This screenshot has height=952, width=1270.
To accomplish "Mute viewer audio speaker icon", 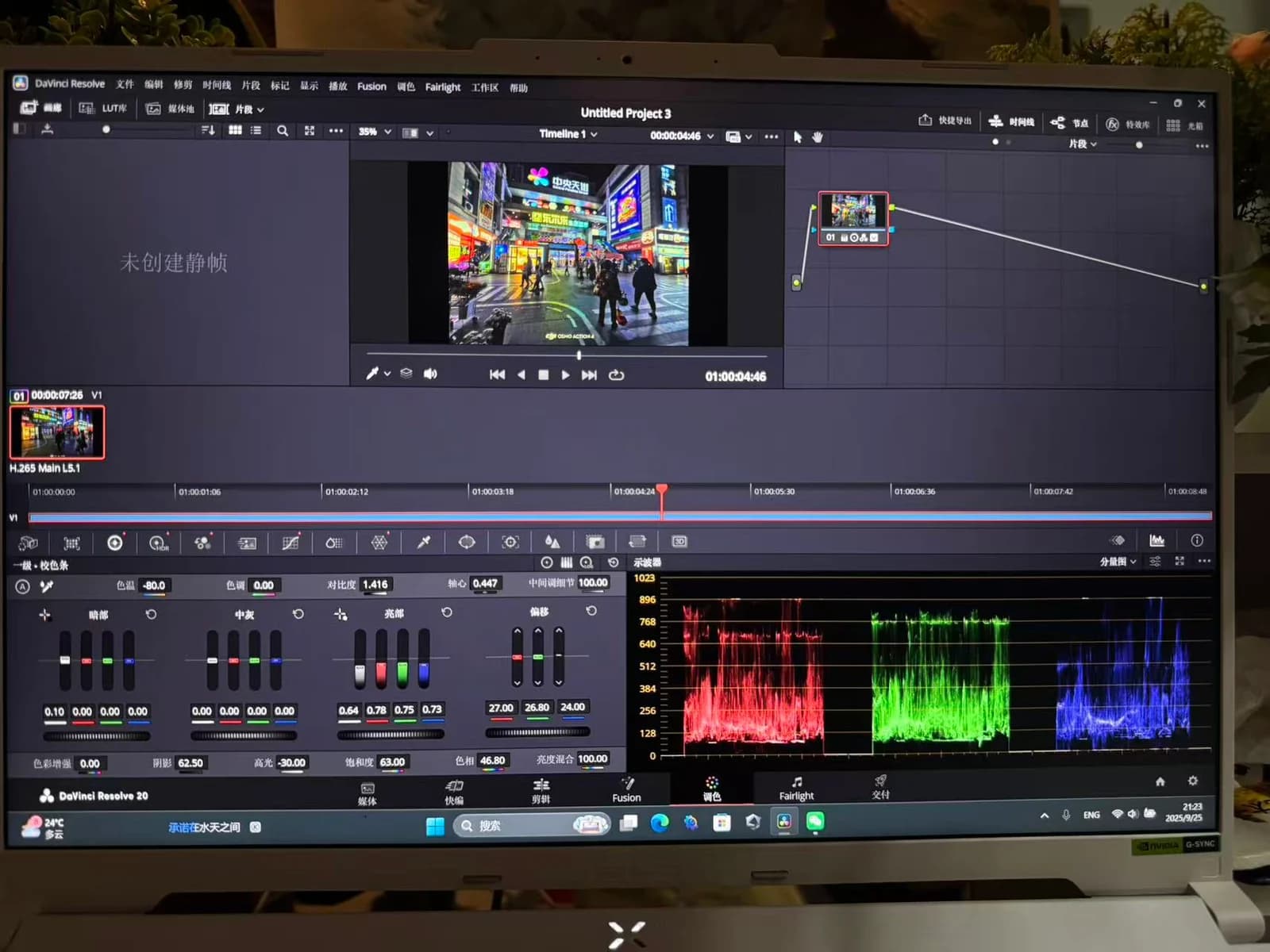I will click(x=430, y=374).
